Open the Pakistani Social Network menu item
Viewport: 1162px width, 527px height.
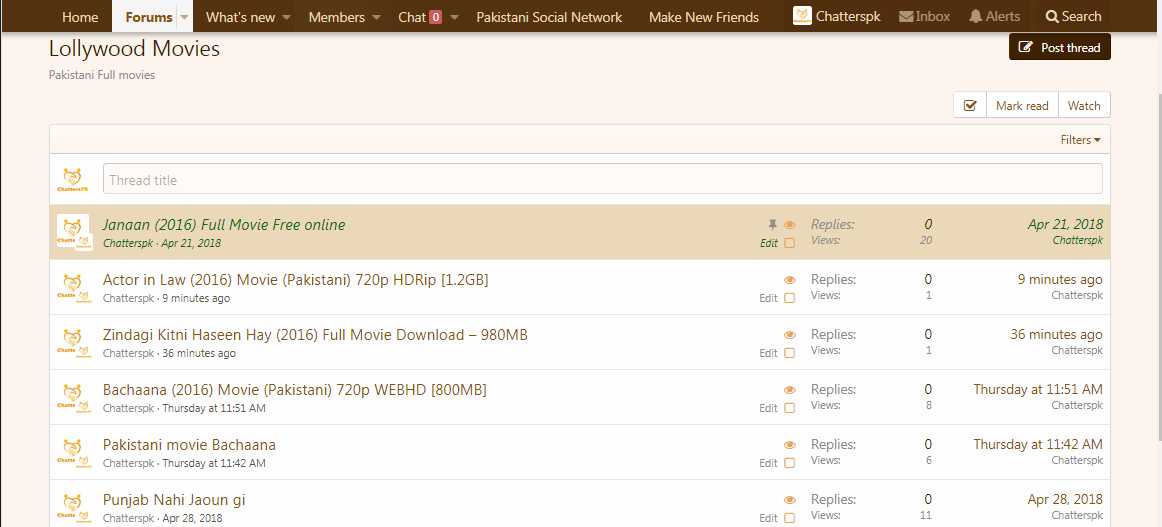click(x=549, y=17)
